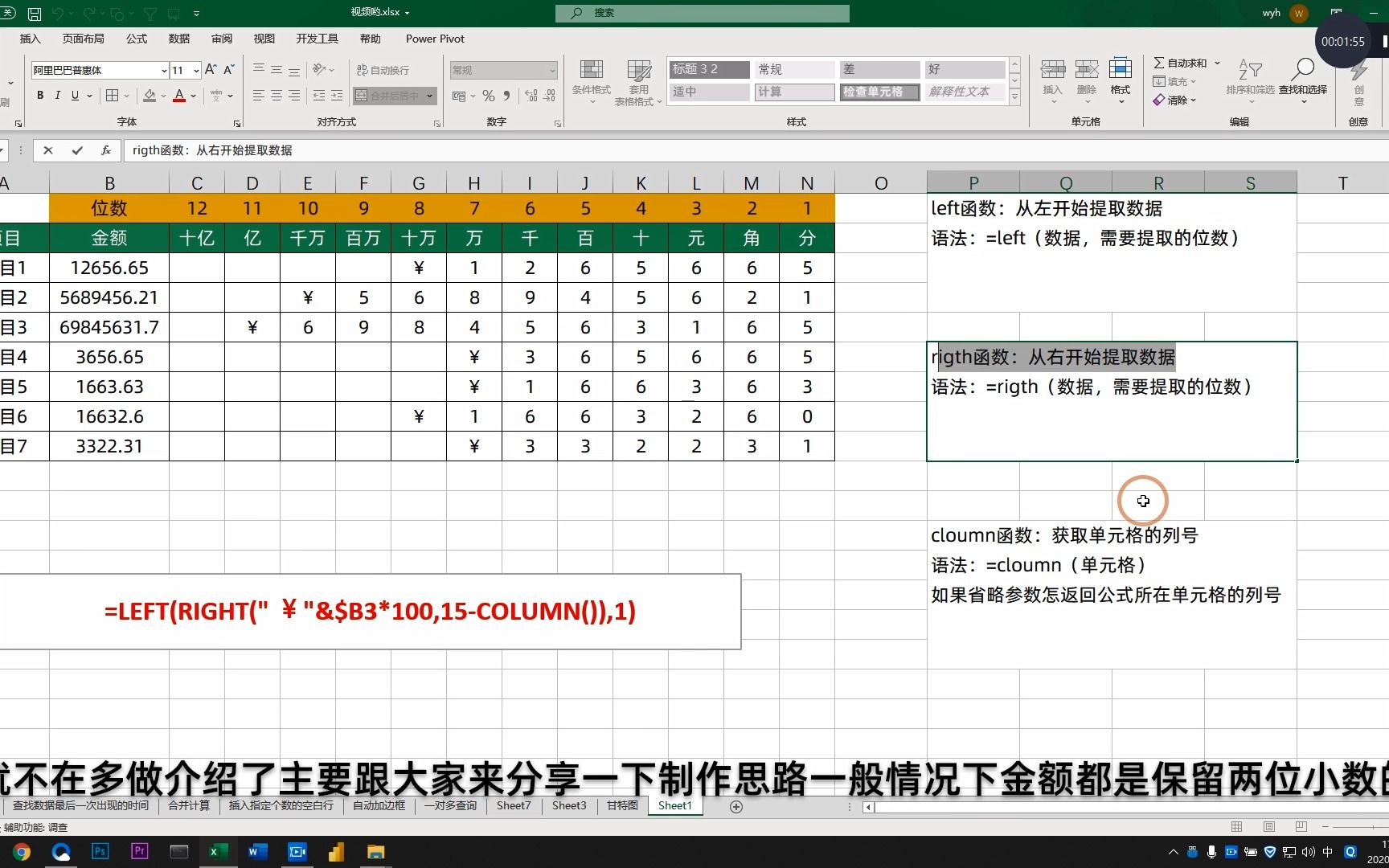The image size is (1389, 868).
Task: Open the font color dropdown arrow
Action: coord(194,96)
